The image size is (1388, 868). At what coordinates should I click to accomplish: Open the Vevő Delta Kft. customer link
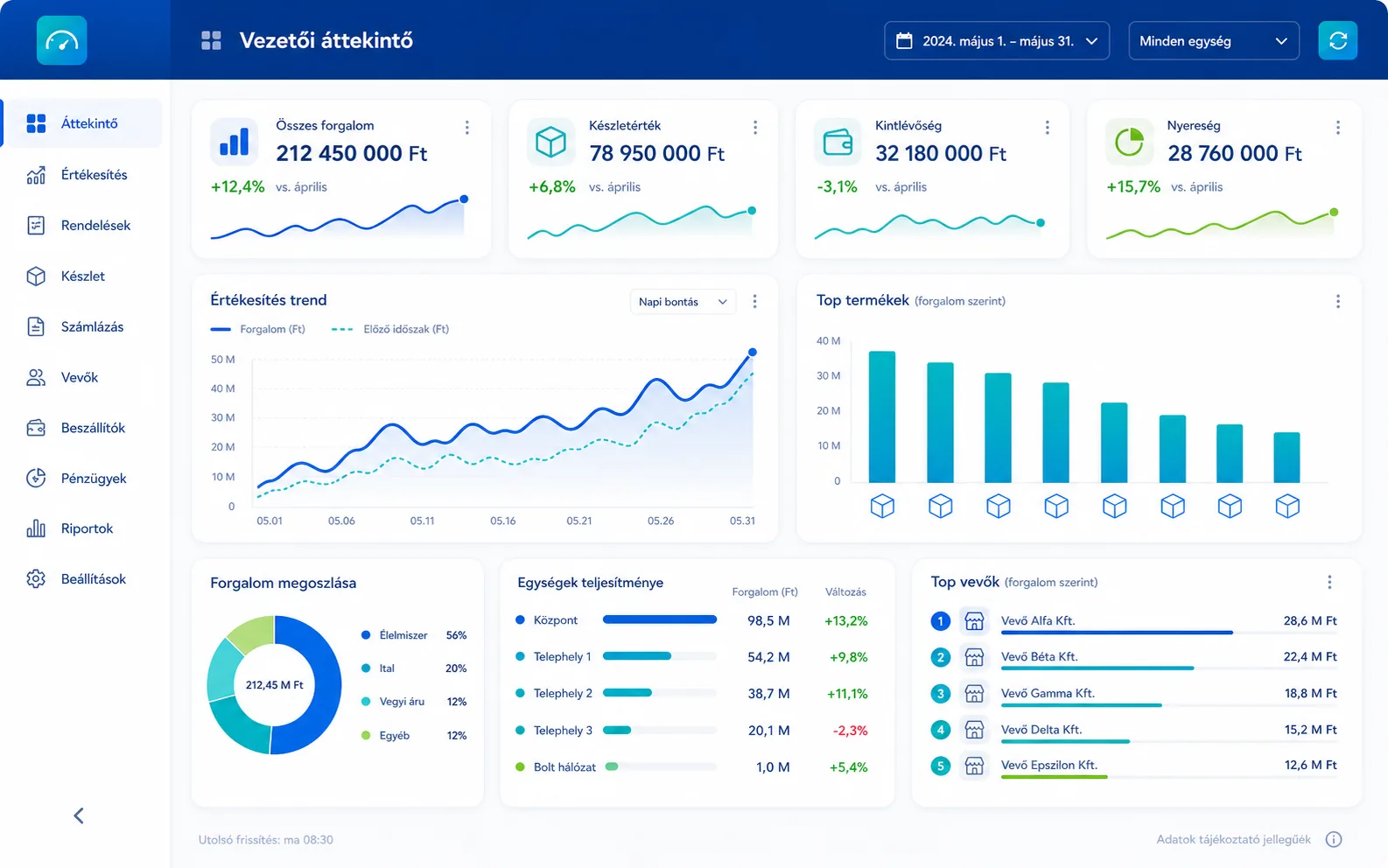pos(1041,729)
